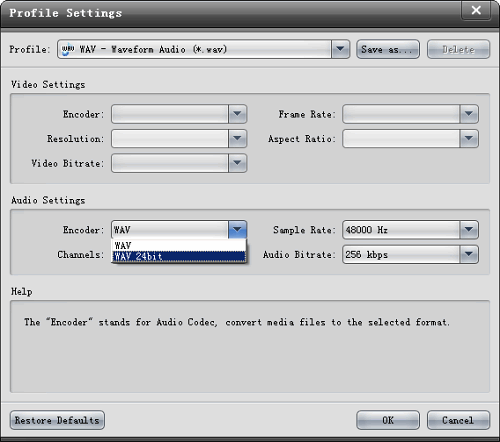Click the 256 kbps bitrate field
500x442 pixels.
coord(401,255)
